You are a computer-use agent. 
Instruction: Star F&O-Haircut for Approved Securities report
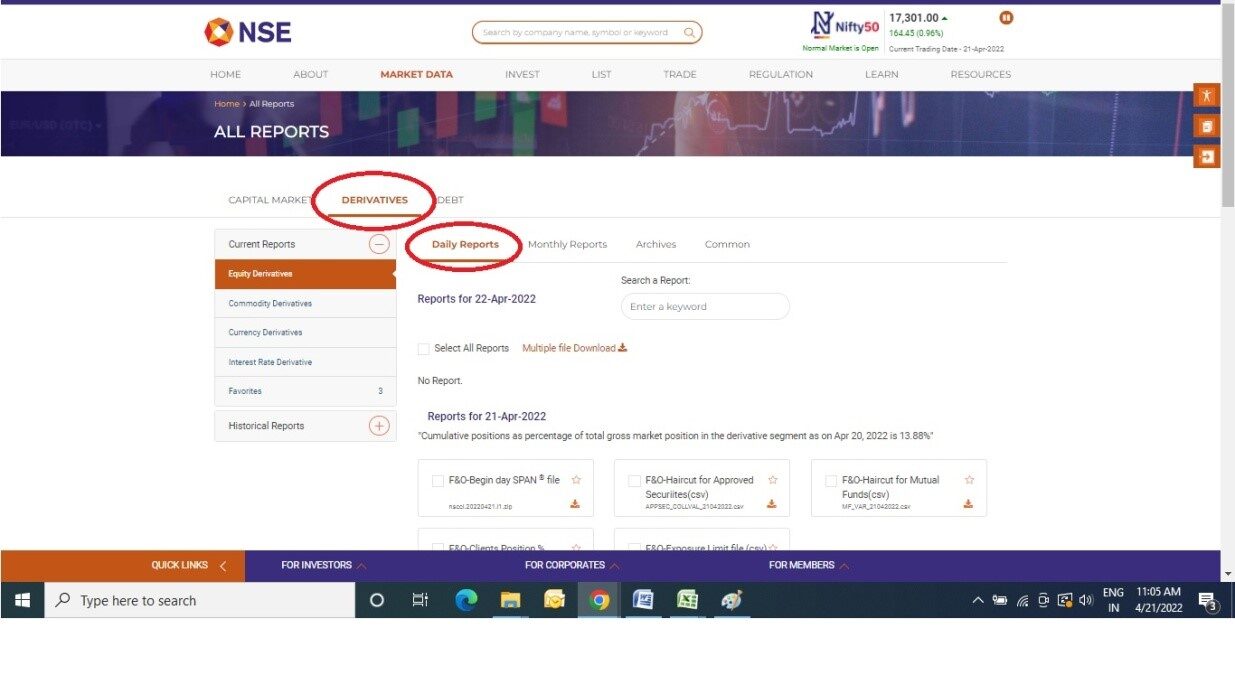[x=772, y=480]
